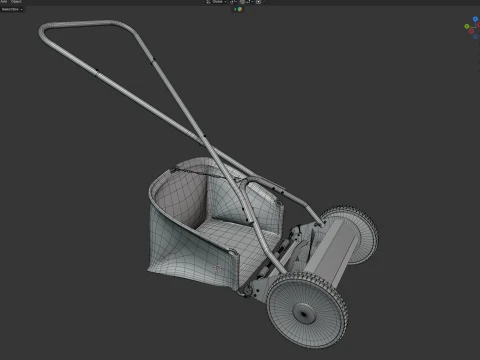Open the Select Box tool dropdown
This screenshot has width=480, height=360.
coord(12,9)
